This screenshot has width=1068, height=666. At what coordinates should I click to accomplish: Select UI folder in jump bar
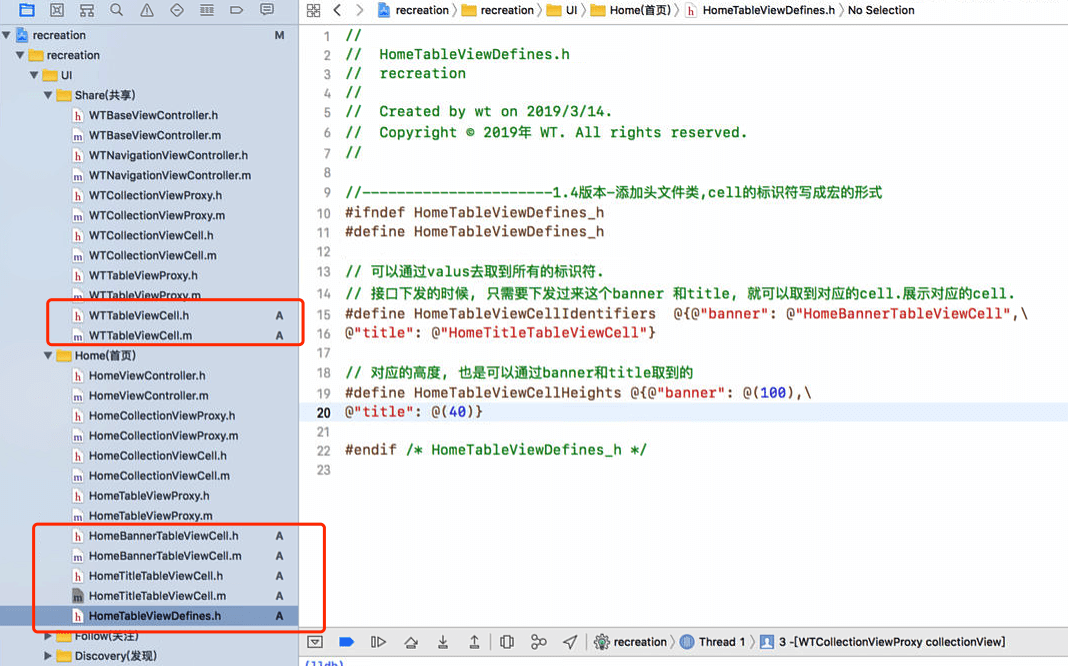coord(563,10)
